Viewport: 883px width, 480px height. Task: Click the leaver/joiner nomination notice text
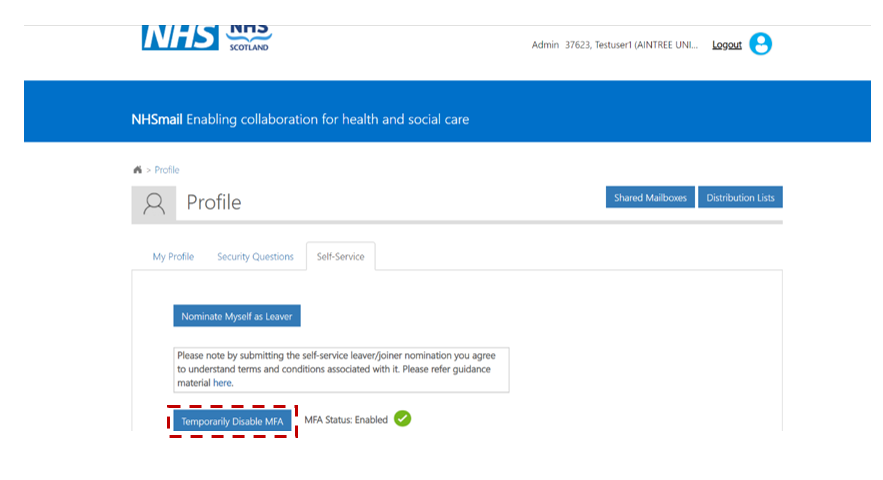coord(341,370)
